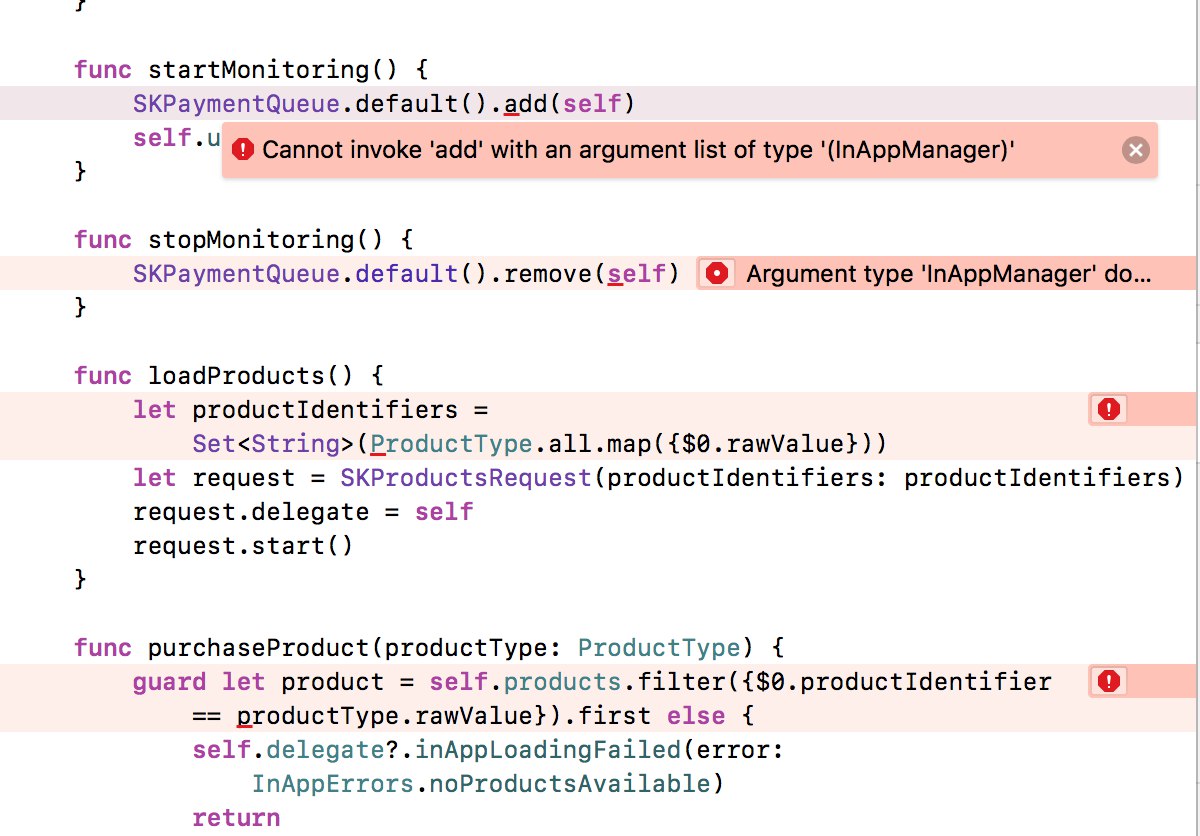Click the 'startMonitoring' function name
This screenshot has width=1200, height=836.
pyautogui.click(x=259, y=70)
